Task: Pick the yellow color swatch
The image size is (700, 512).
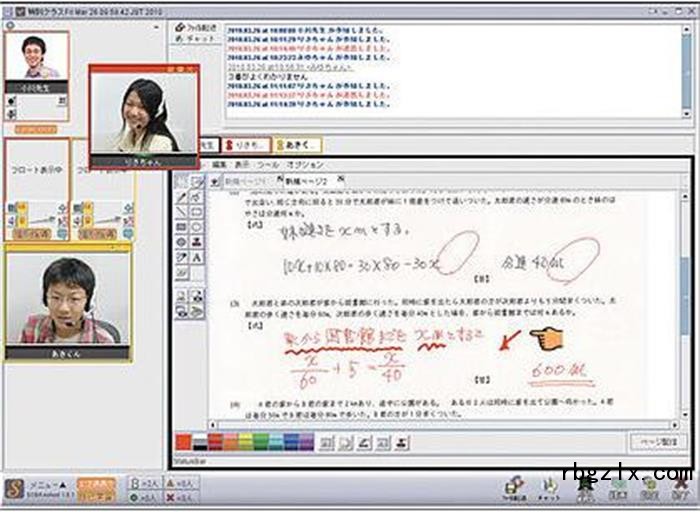Action: (x=246, y=442)
